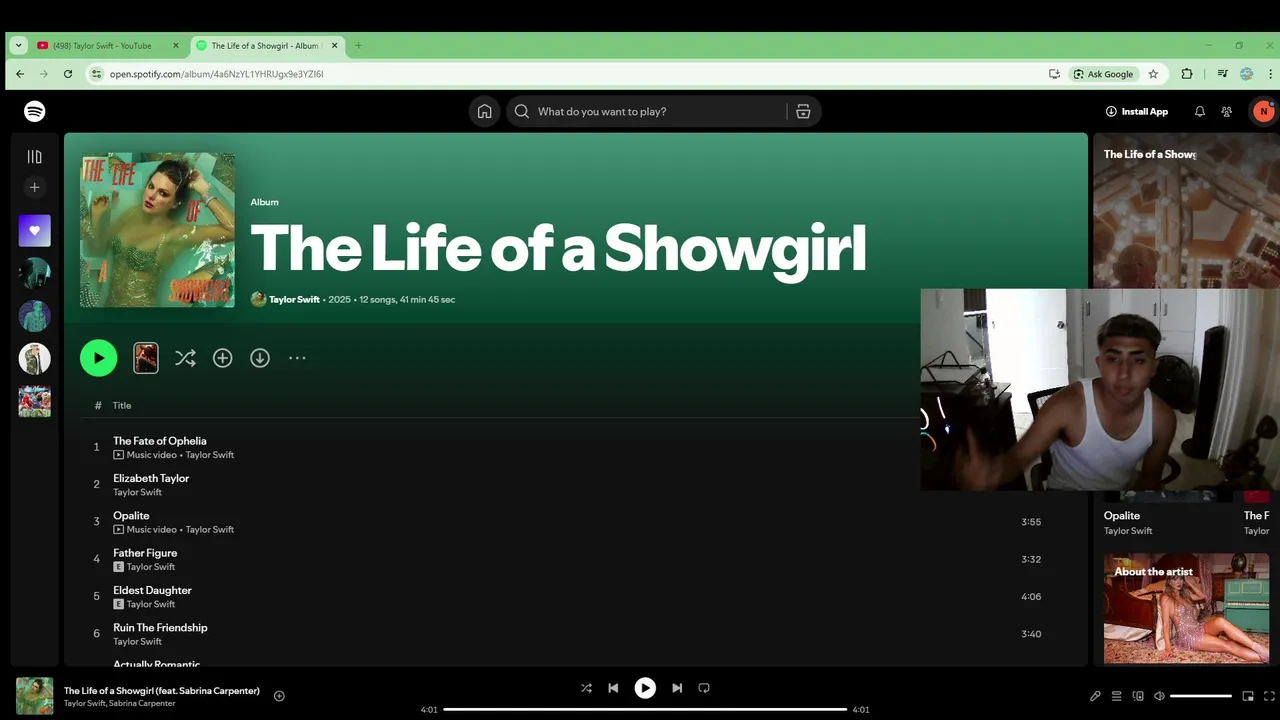The width and height of the screenshot is (1280, 720).
Task: Open the notifications bell
Action: pyautogui.click(x=1200, y=111)
